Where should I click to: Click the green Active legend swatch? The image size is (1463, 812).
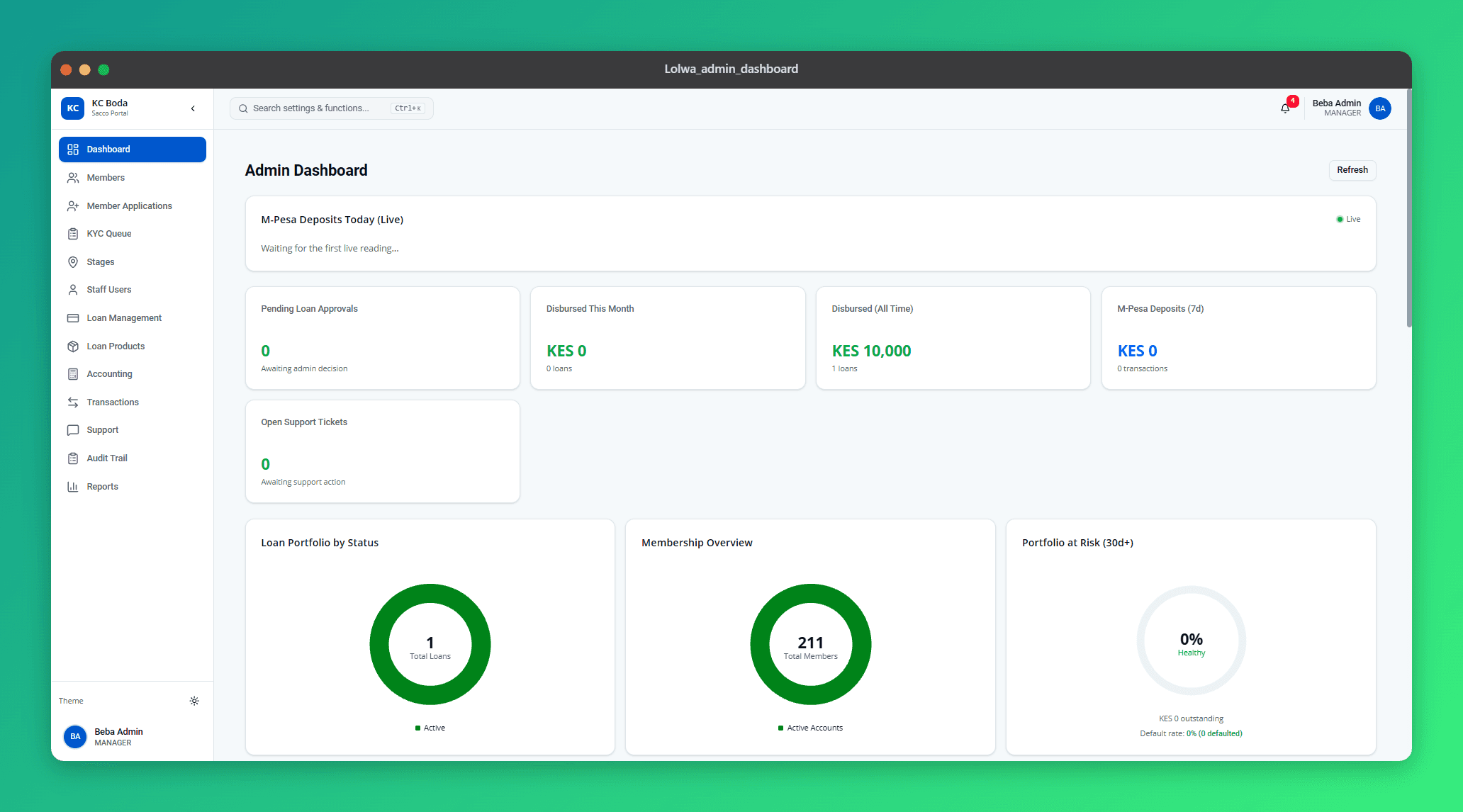click(x=418, y=728)
